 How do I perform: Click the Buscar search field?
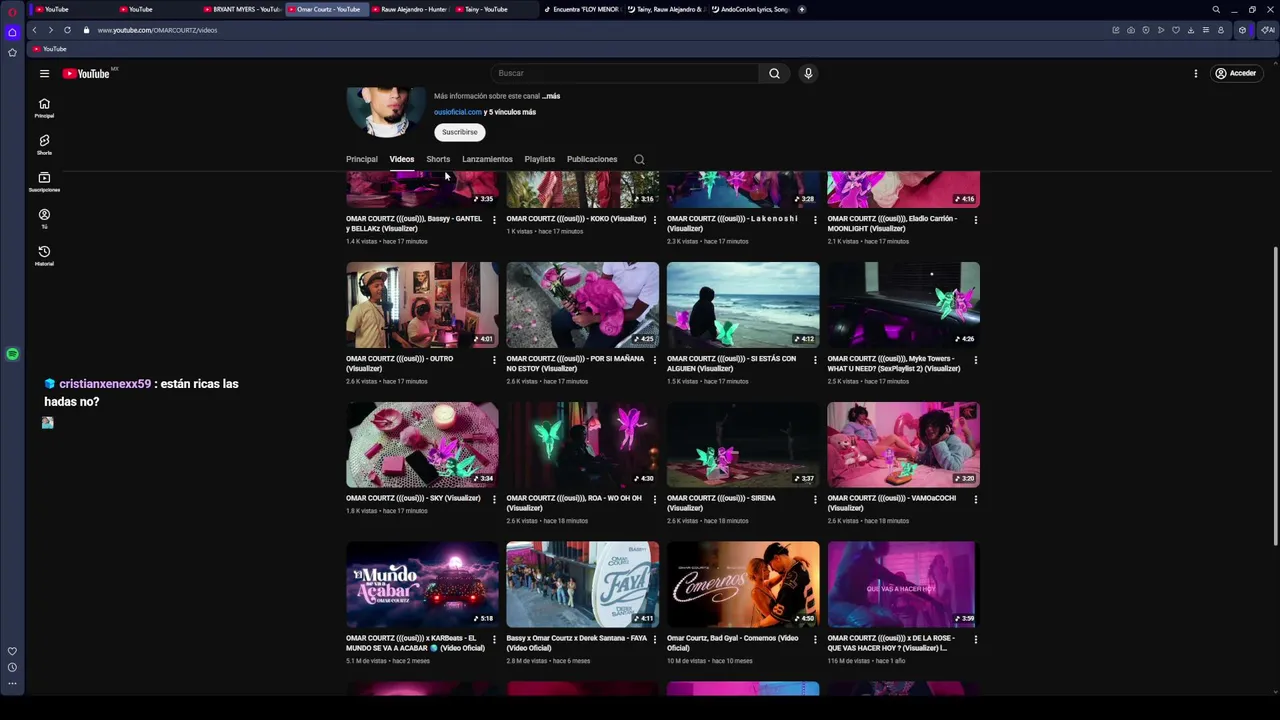(625, 73)
